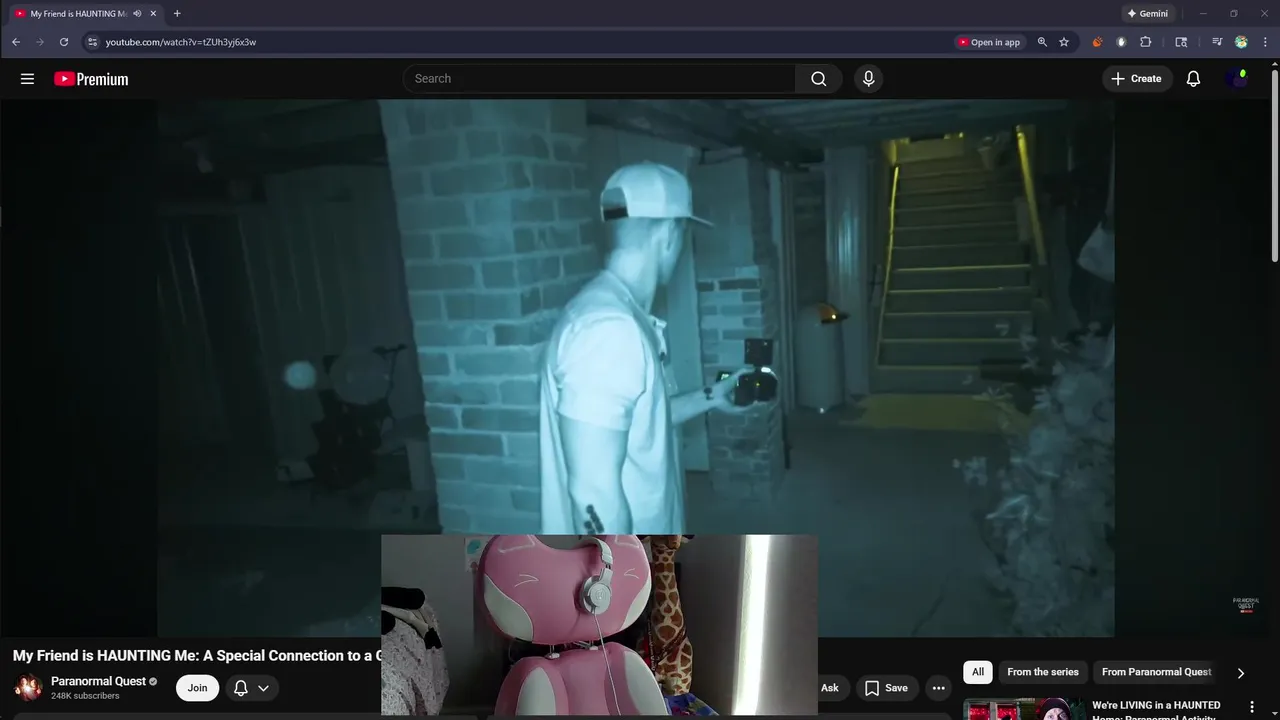Open 'We're LIVING in a HAUNTED' video title

(x=1156, y=711)
